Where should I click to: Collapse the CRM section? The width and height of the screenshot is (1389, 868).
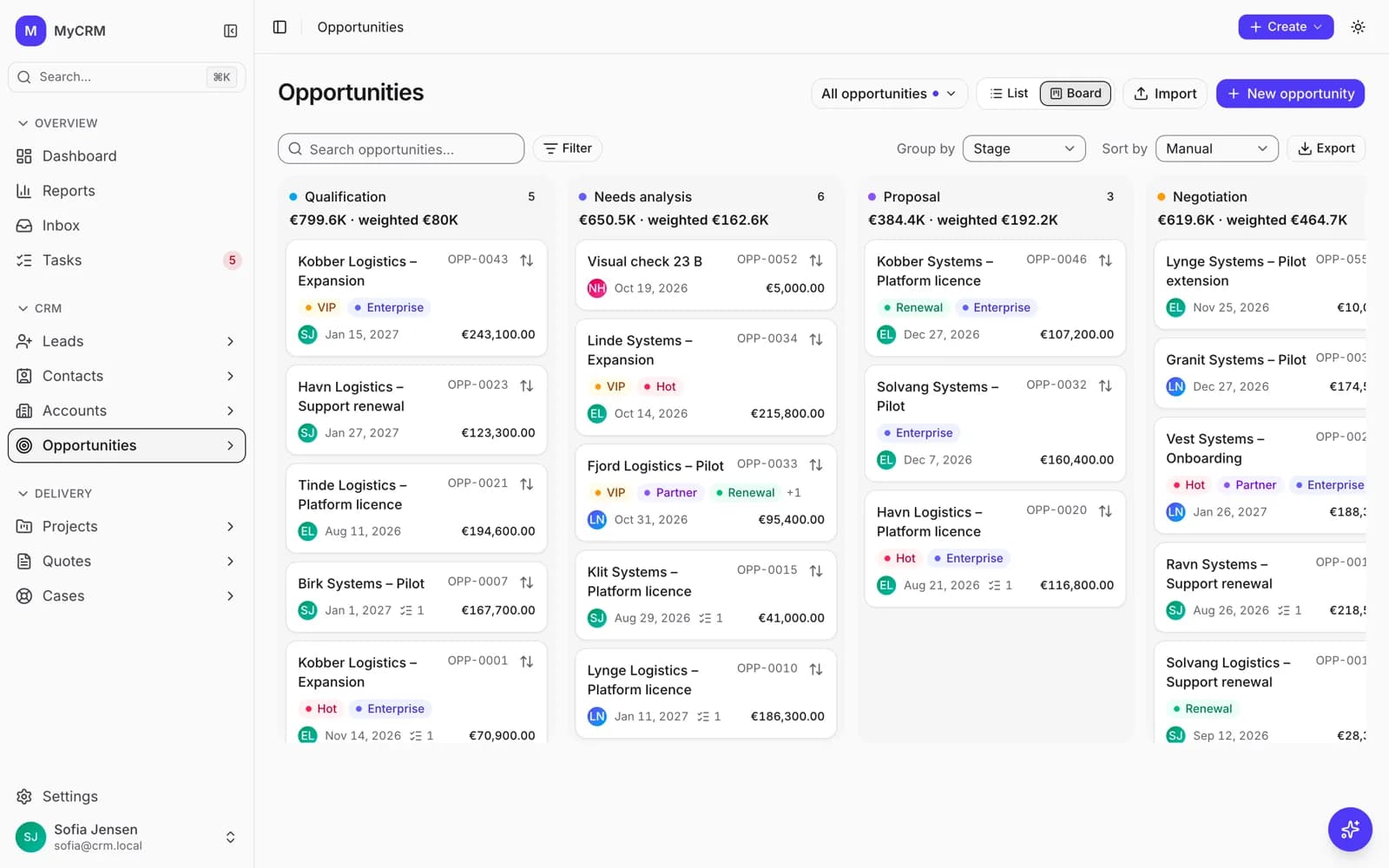(40, 308)
